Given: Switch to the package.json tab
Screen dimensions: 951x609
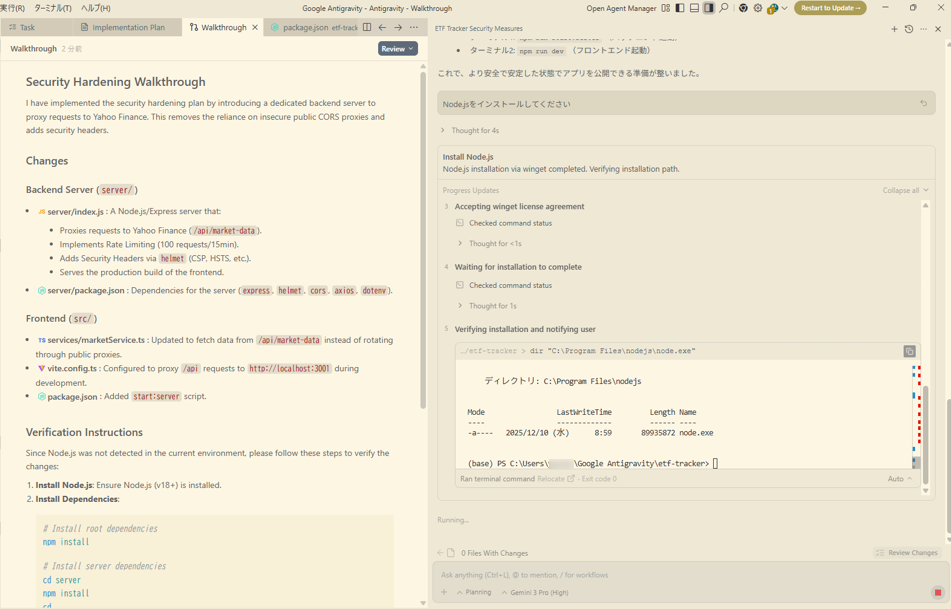Looking at the screenshot, I should pyautogui.click(x=312, y=27).
